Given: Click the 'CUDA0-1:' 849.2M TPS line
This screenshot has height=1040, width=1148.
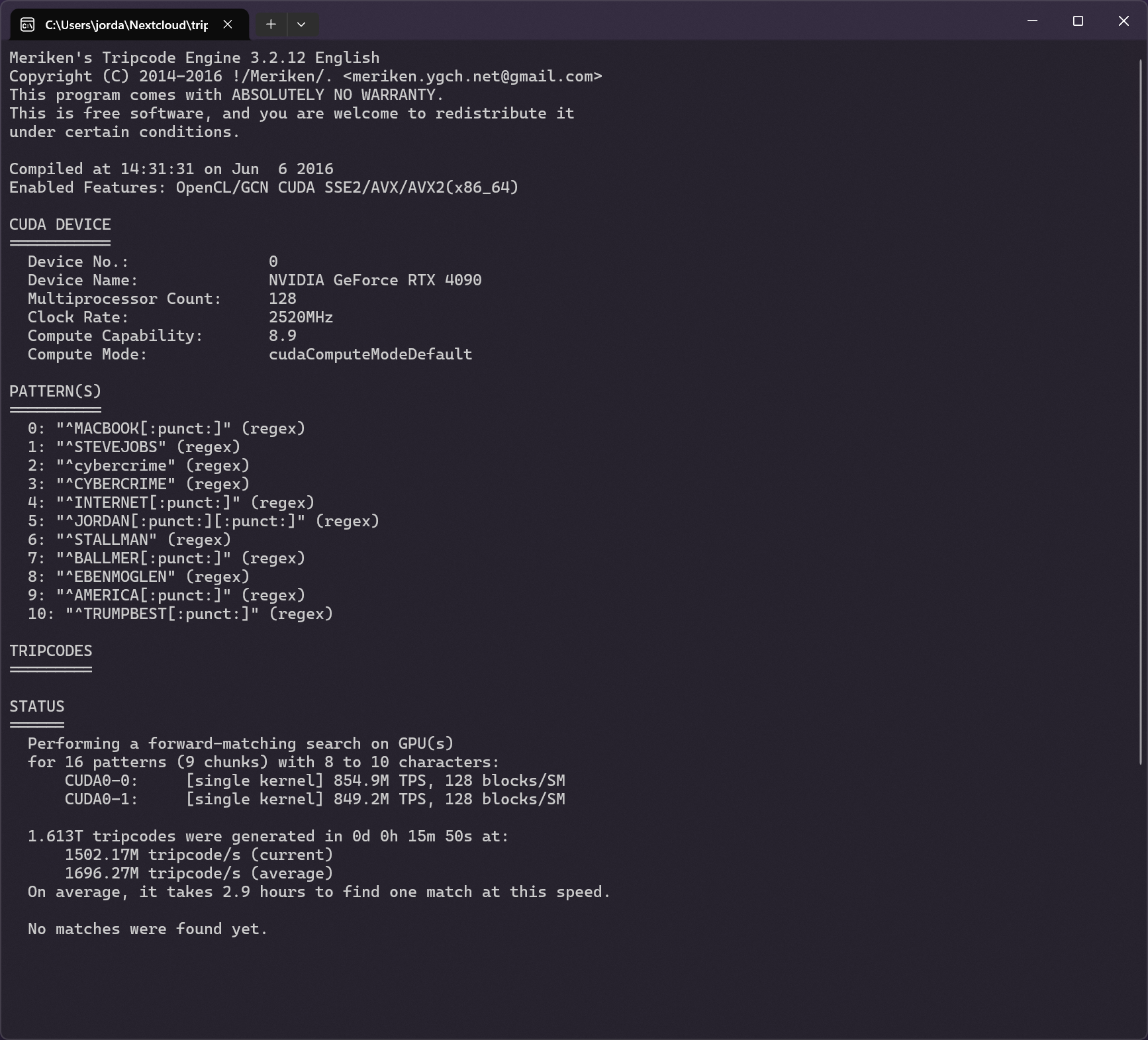Looking at the screenshot, I should [315, 800].
